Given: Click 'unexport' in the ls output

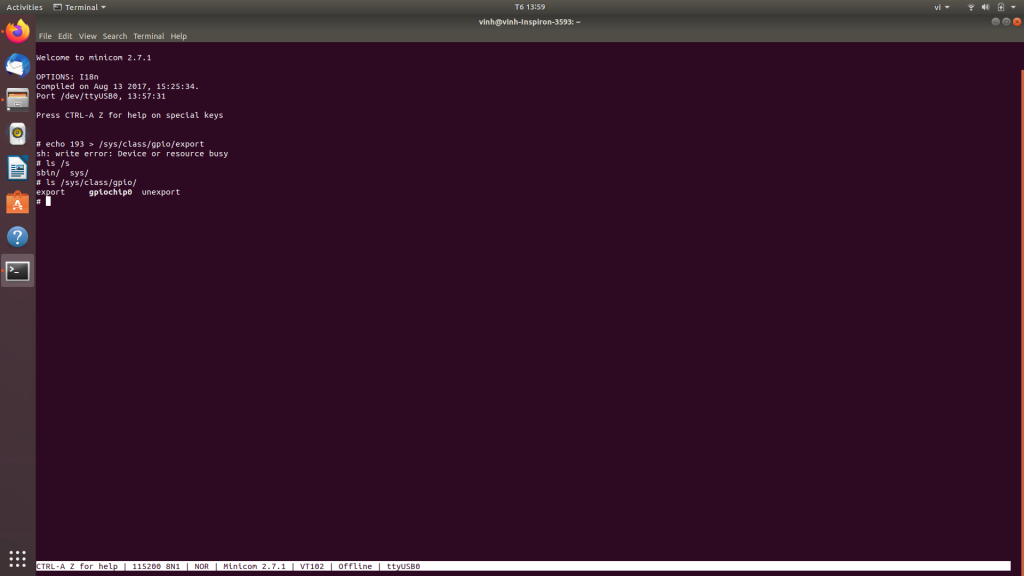Looking at the screenshot, I should 161,192.
